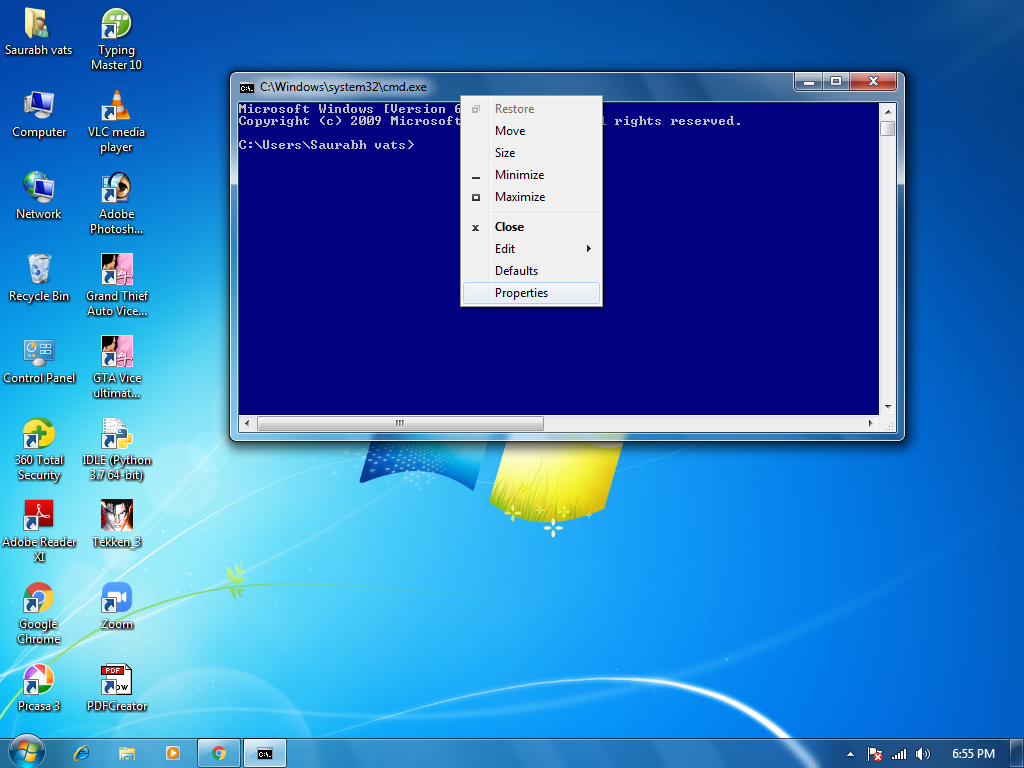The height and width of the screenshot is (768, 1024).
Task: Open the volume control in system tray
Action: [922, 753]
